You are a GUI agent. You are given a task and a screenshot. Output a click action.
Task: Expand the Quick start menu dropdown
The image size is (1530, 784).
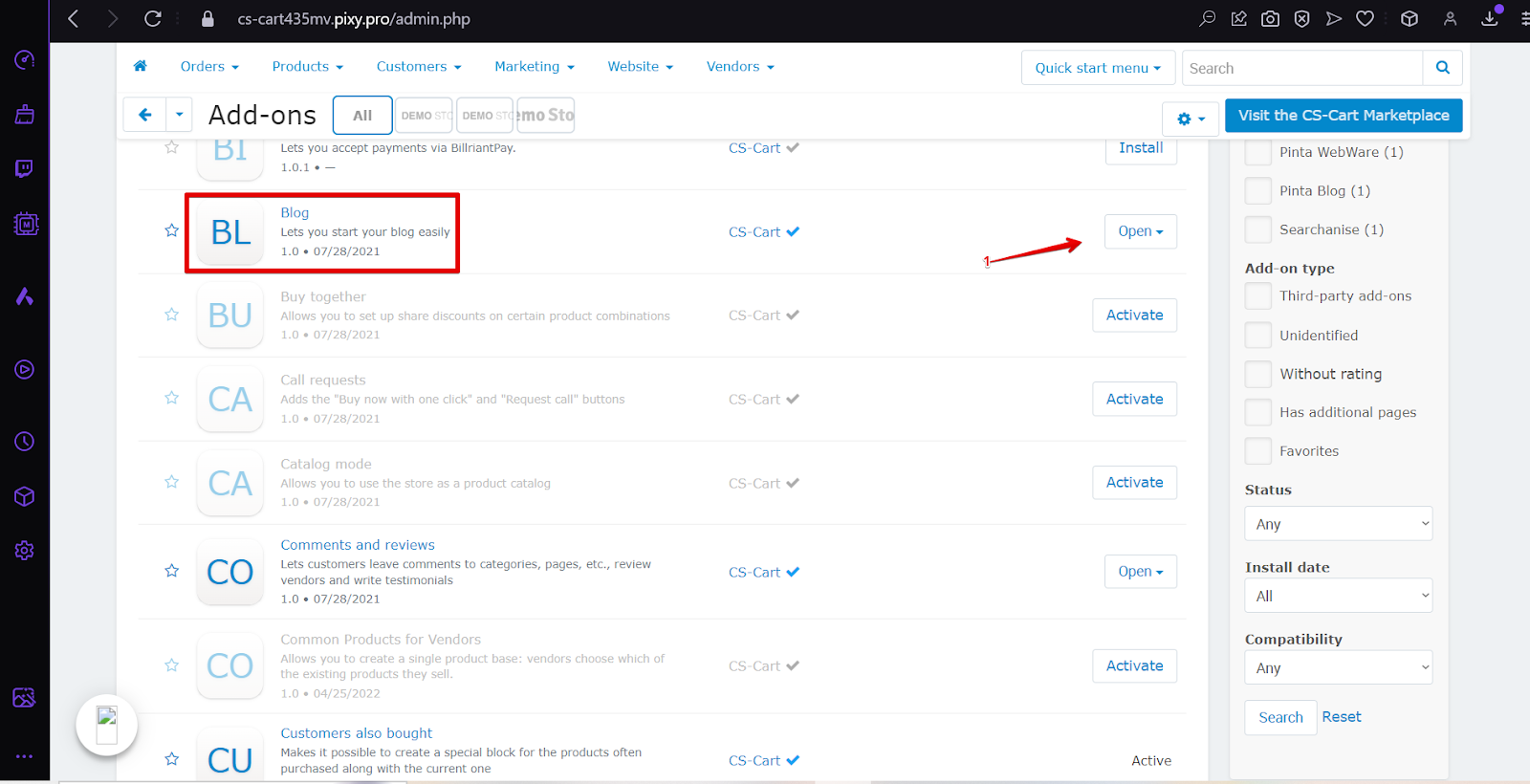1098,68
